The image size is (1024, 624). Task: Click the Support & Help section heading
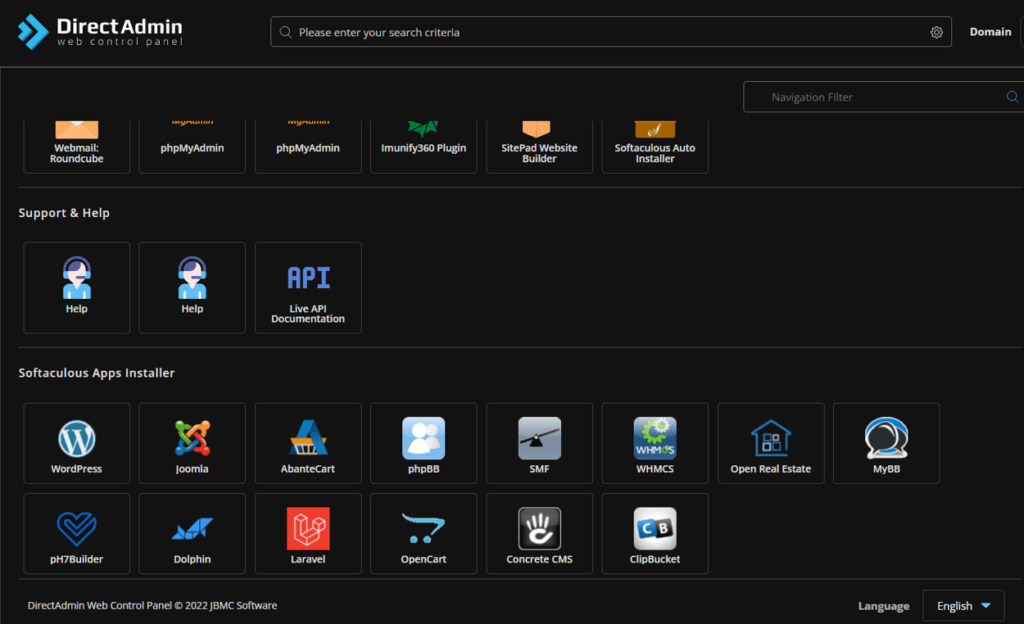coord(64,213)
